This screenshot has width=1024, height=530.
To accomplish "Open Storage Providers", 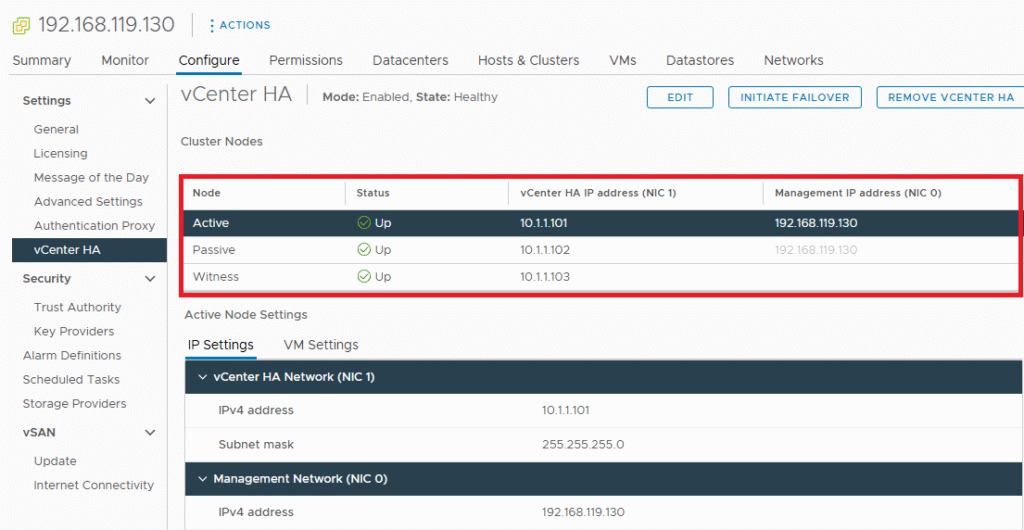I will [74, 404].
